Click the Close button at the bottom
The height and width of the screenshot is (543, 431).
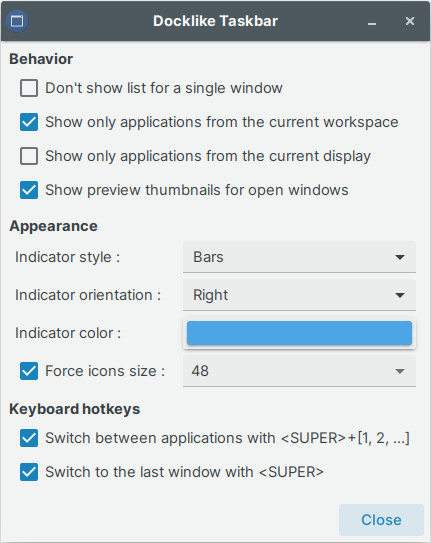pos(381,520)
